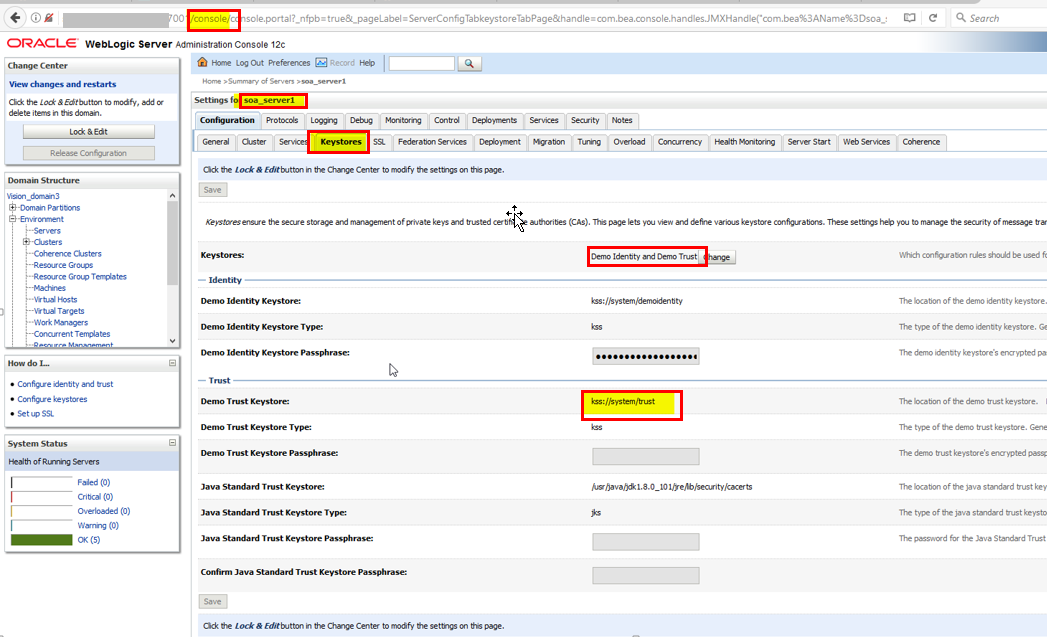The width and height of the screenshot is (1047, 637).
Task: Select Concurrent Templates tree item
Action: click(x=71, y=334)
